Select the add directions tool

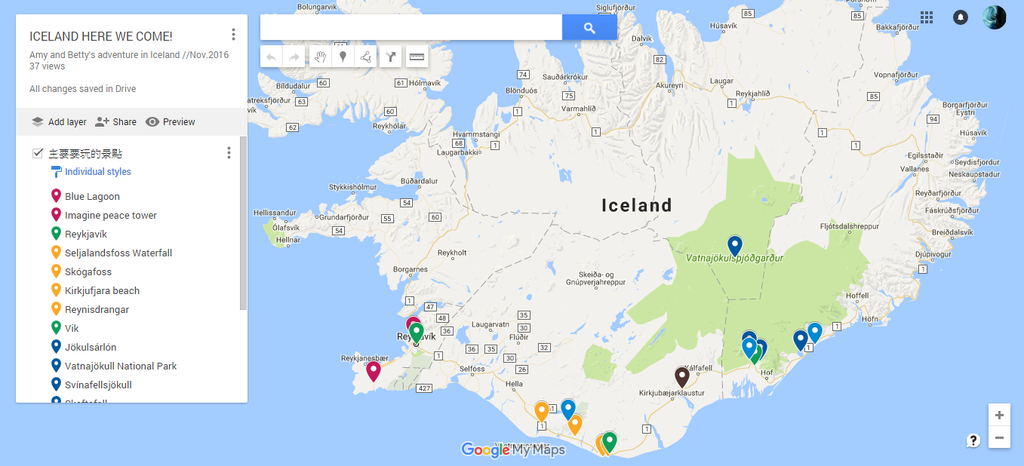point(391,57)
